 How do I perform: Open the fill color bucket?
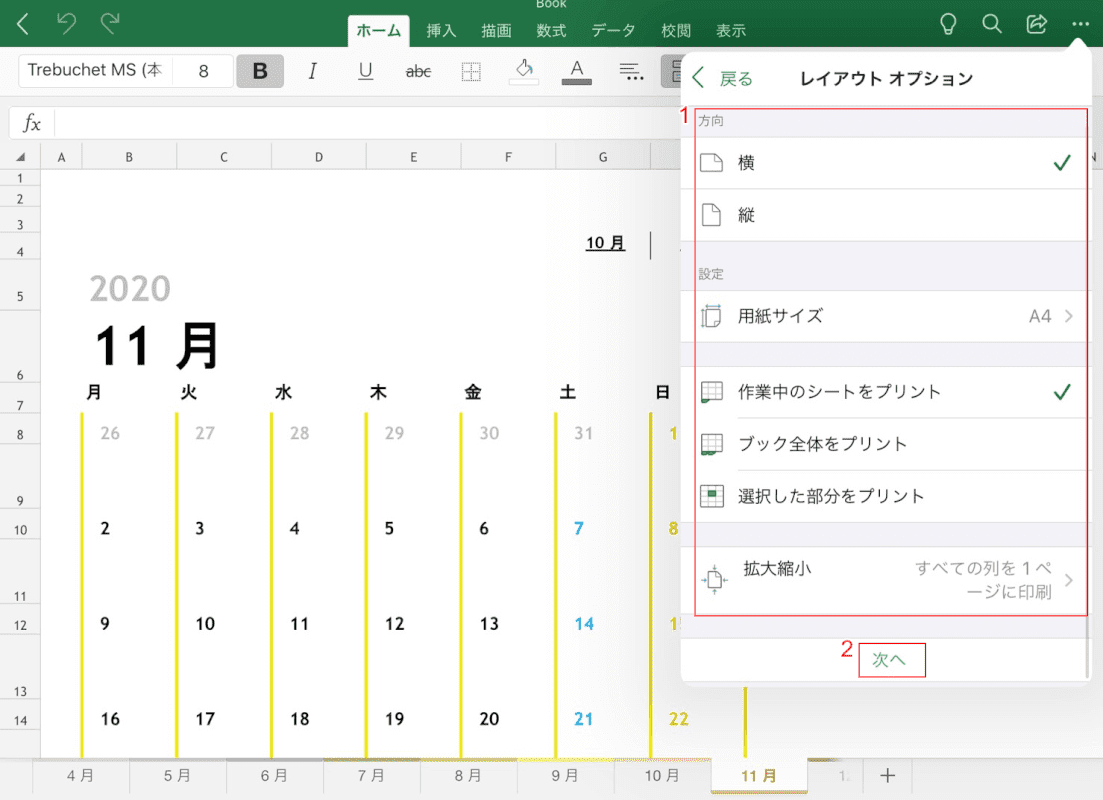click(x=523, y=71)
